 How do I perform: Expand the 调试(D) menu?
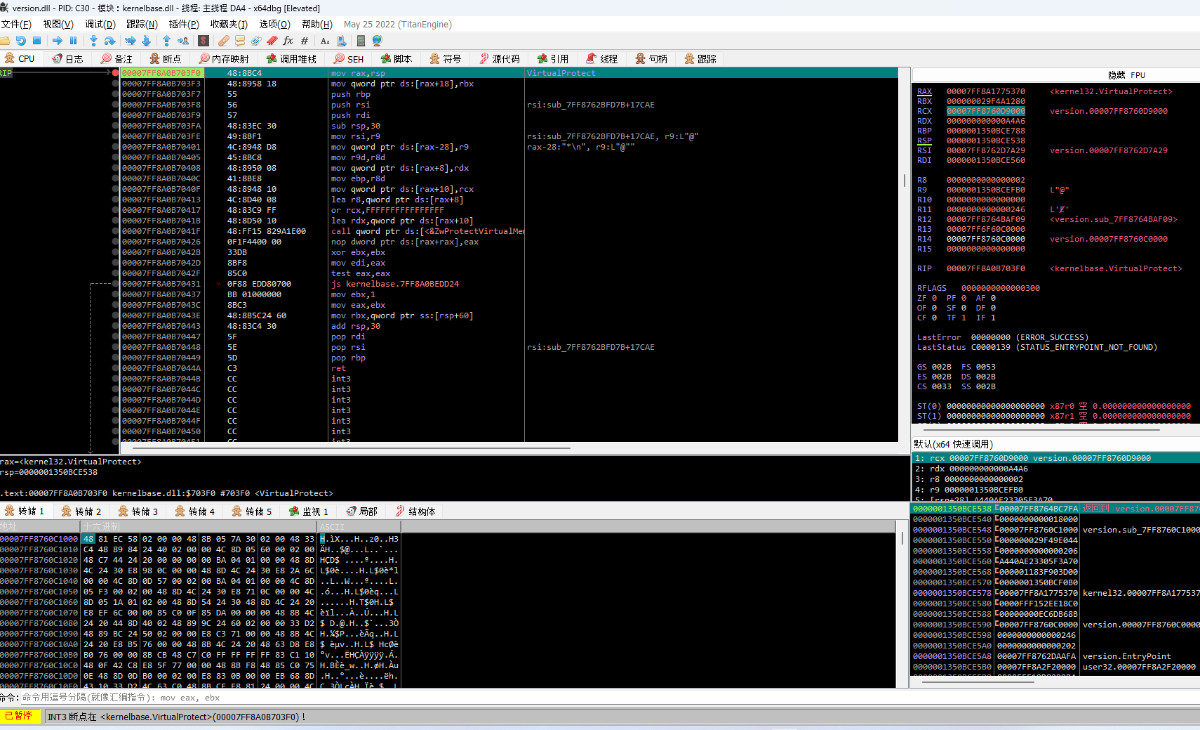(x=99, y=24)
